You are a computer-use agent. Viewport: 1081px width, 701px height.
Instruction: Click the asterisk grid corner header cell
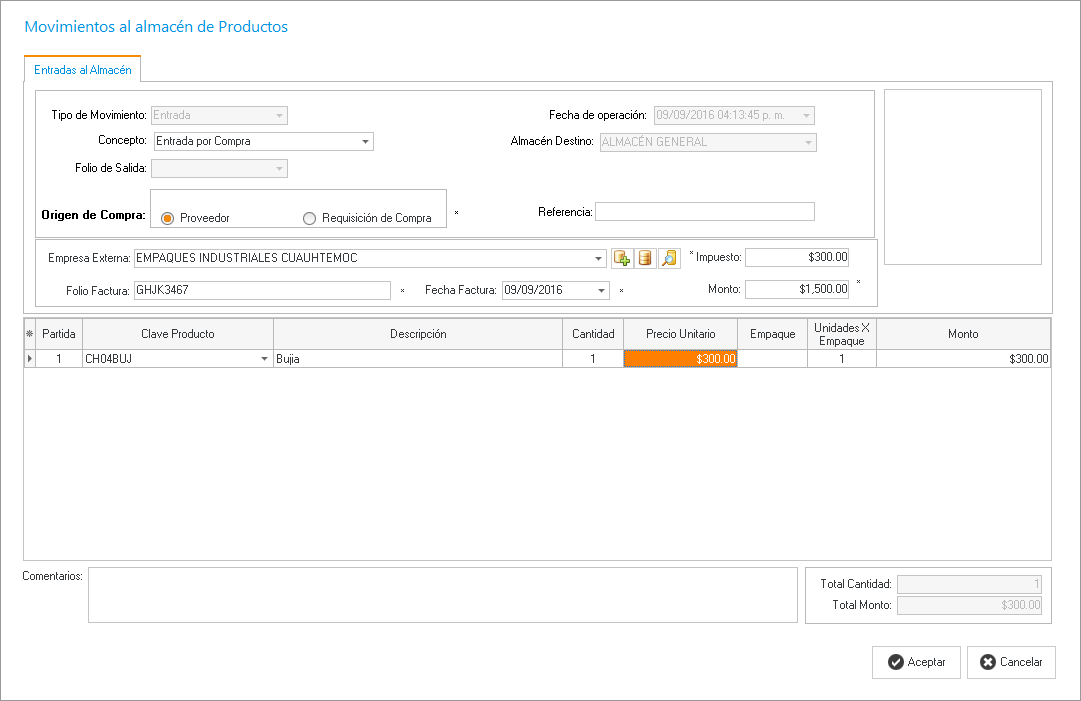(x=29, y=334)
